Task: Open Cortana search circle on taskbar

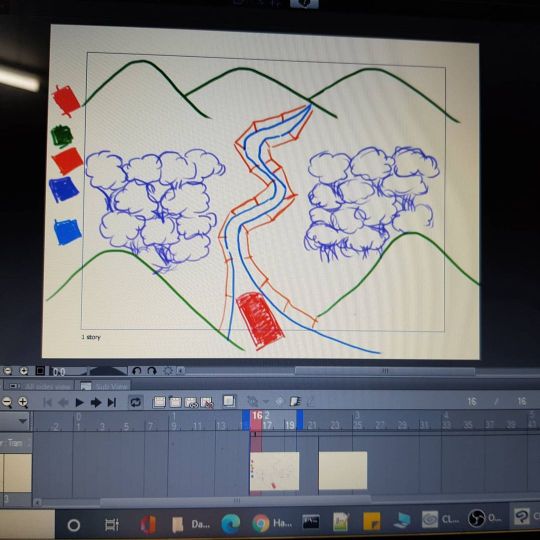Action: pyautogui.click(x=74, y=525)
